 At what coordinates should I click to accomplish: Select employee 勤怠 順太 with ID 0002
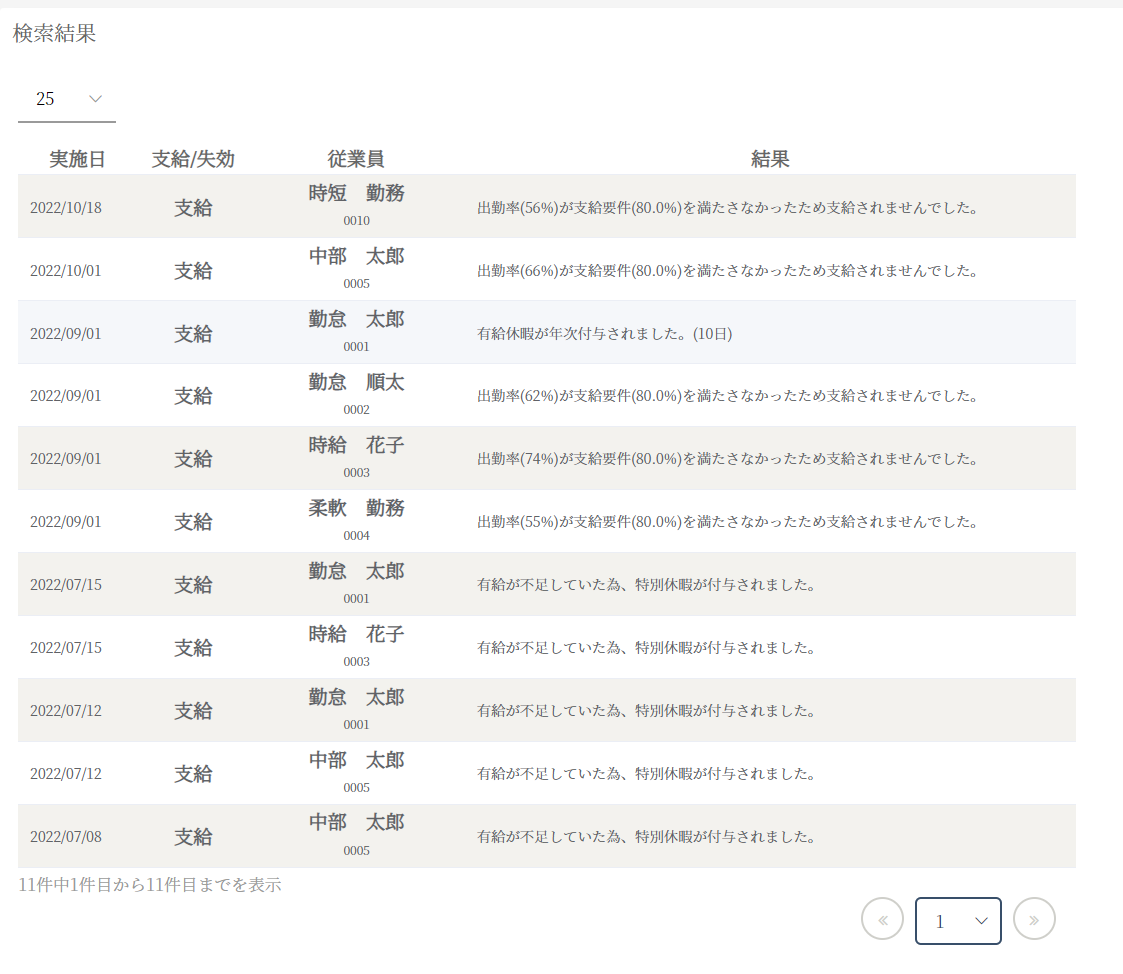coord(356,383)
